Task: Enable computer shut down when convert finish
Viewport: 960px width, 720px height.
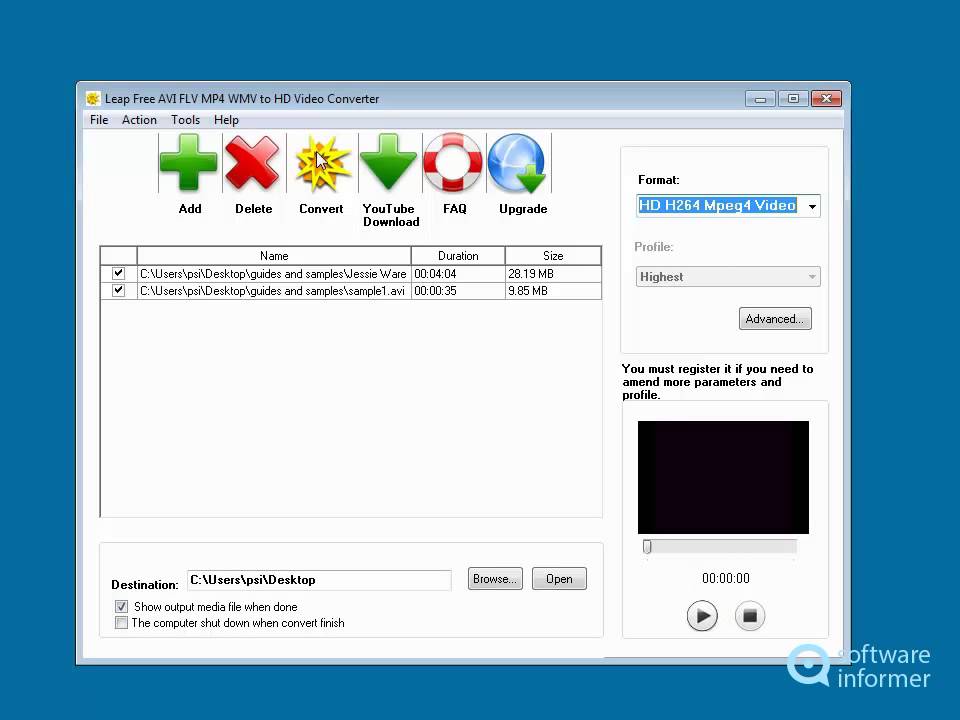Action: (x=121, y=623)
